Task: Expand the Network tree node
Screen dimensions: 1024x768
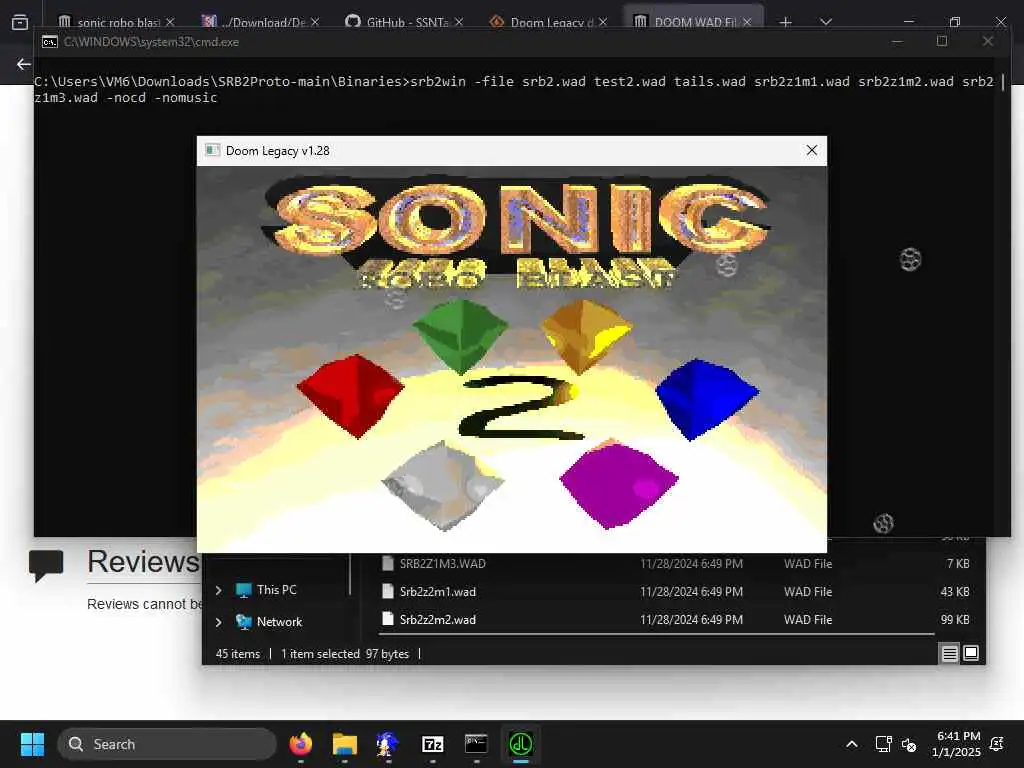Action: tap(219, 622)
